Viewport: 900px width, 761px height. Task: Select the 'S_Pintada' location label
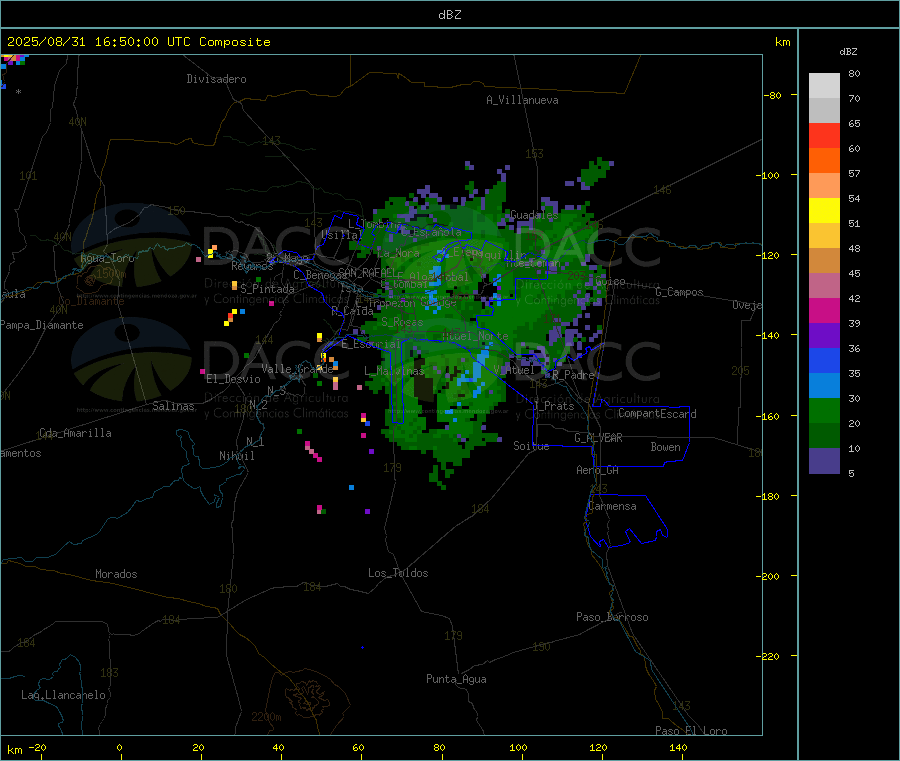pyautogui.click(x=267, y=289)
